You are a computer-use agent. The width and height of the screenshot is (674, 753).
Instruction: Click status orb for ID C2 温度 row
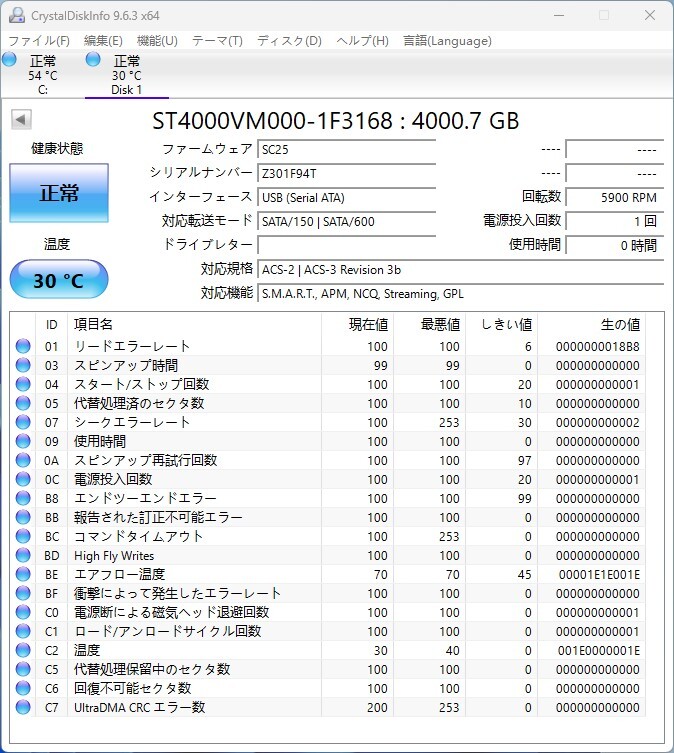point(23,650)
